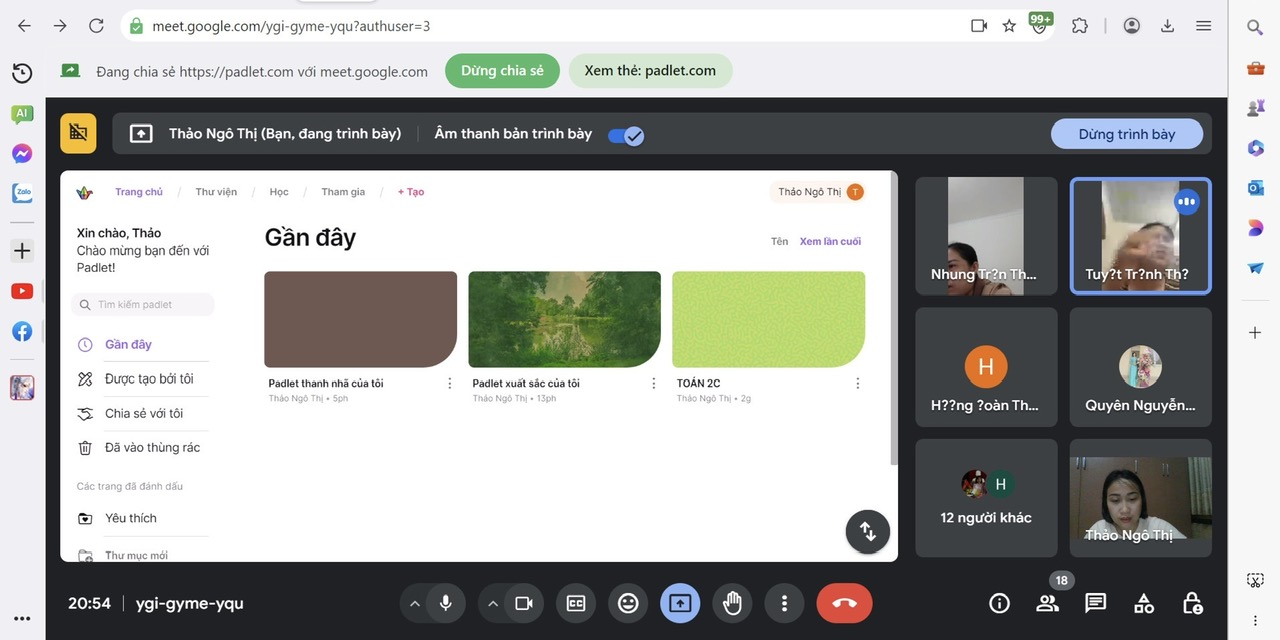This screenshot has height=640, width=1280.
Task: Raise your hand
Action: coord(732,603)
